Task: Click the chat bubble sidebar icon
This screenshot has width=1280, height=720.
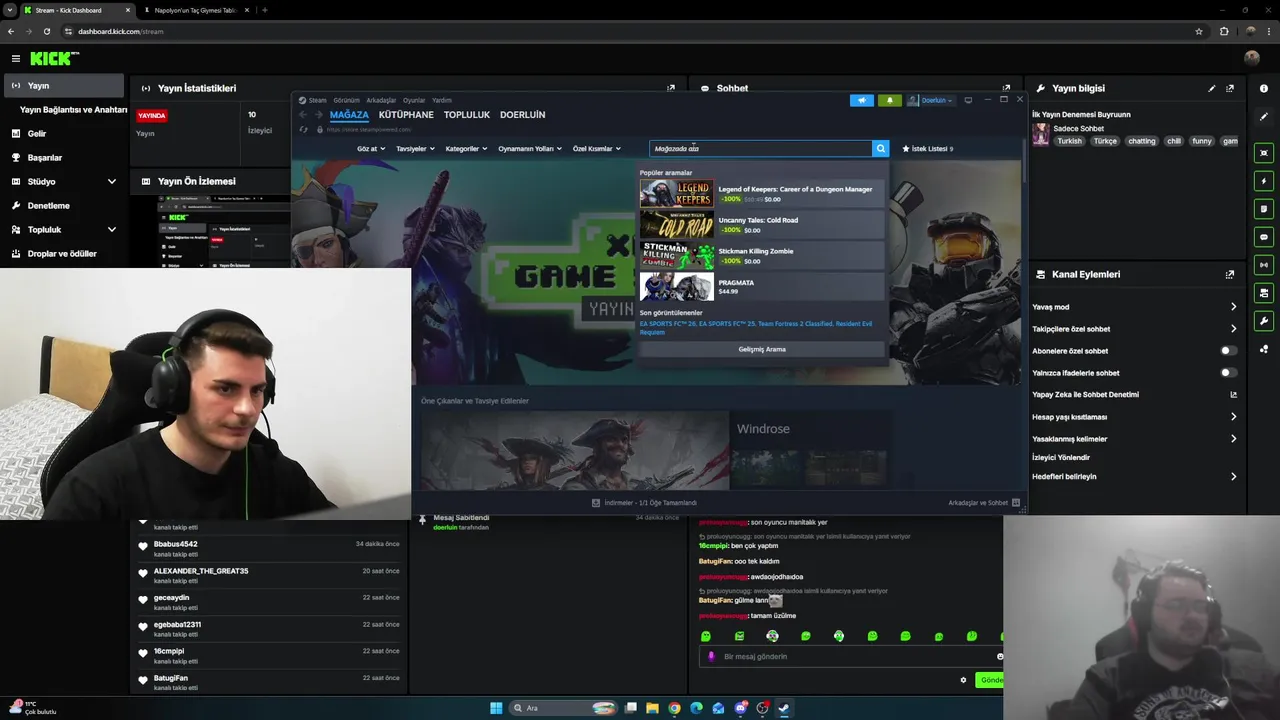Action: [1264, 237]
